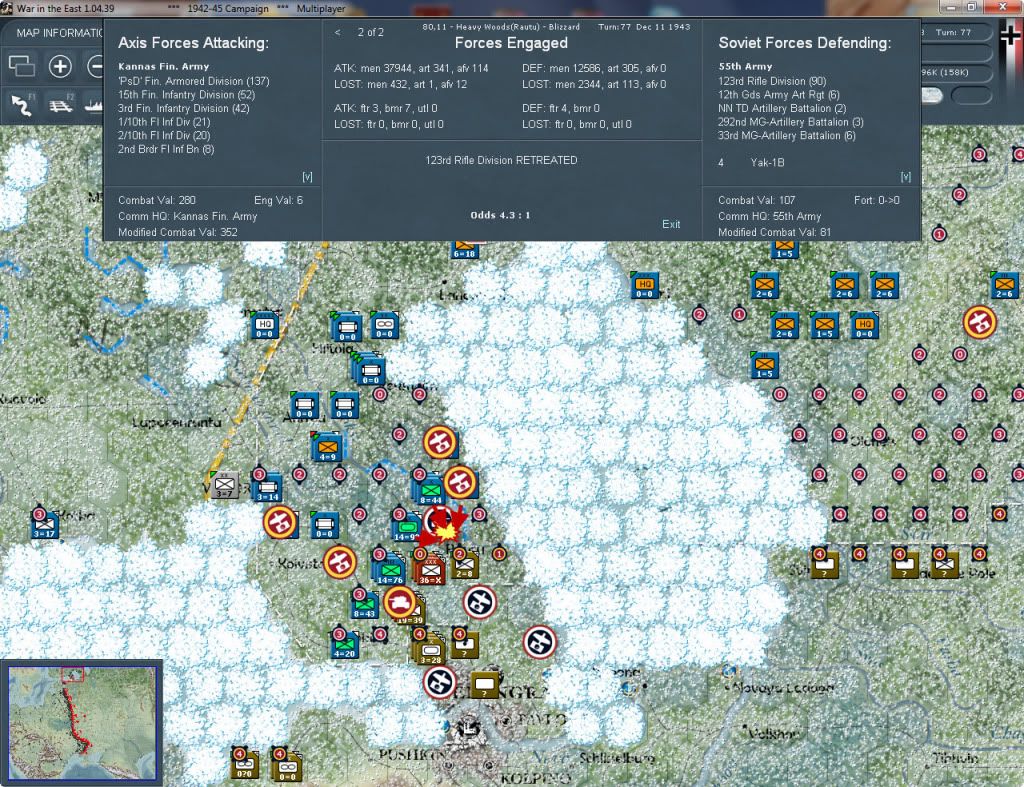Expand the Soviet defender list with [v]

click(906, 176)
